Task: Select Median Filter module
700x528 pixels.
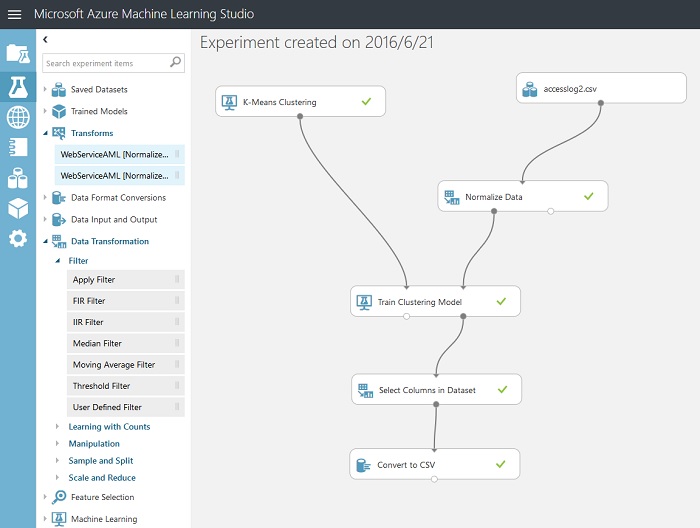Action: (125, 343)
